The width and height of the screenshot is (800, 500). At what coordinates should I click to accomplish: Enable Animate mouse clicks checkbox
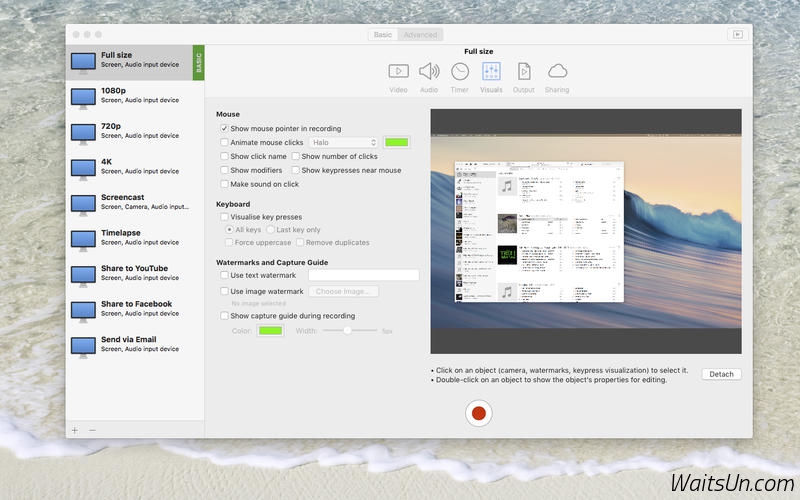pyautogui.click(x=224, y=143)
